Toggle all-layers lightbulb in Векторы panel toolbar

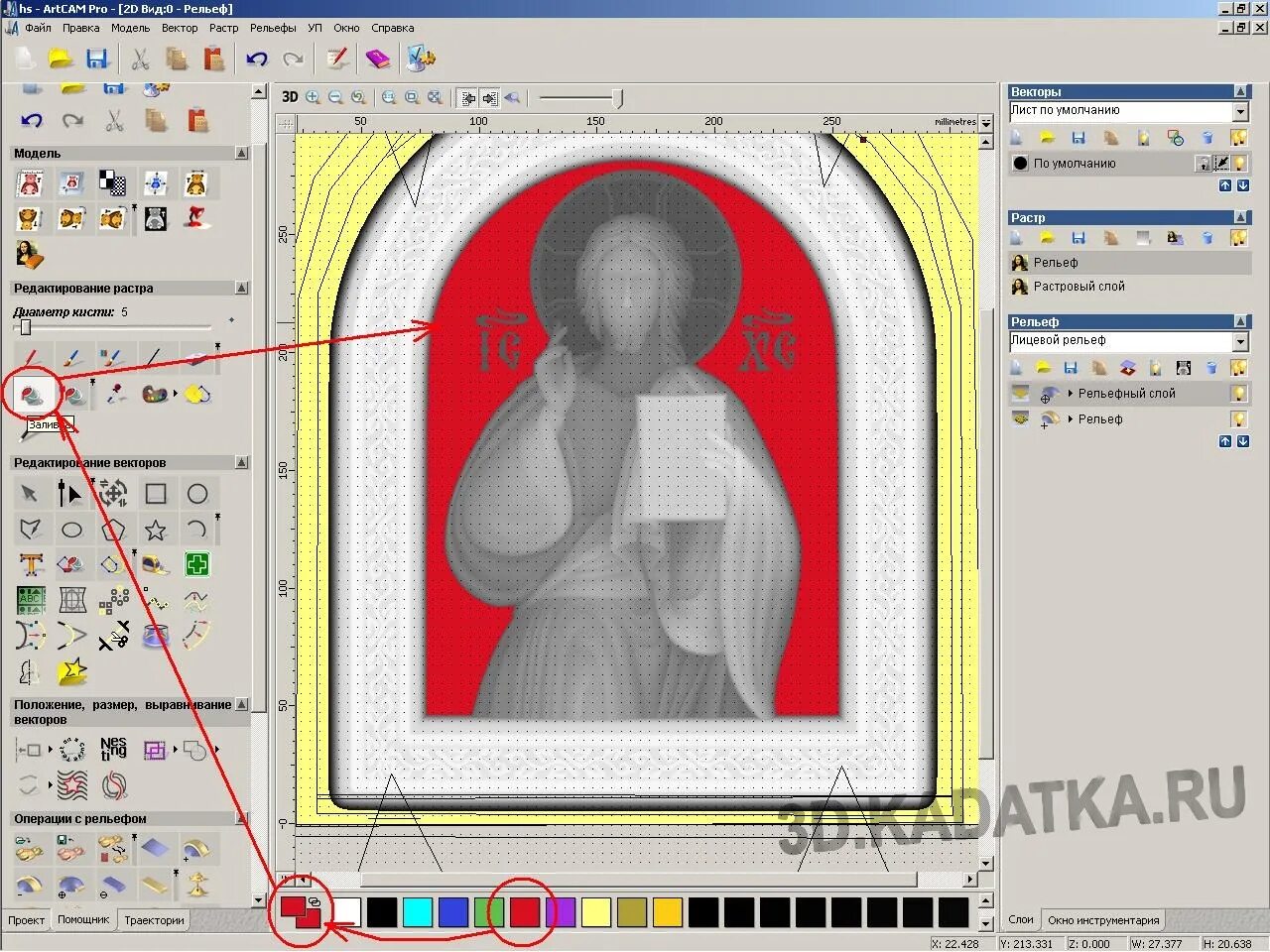(x=1238, y=138)
